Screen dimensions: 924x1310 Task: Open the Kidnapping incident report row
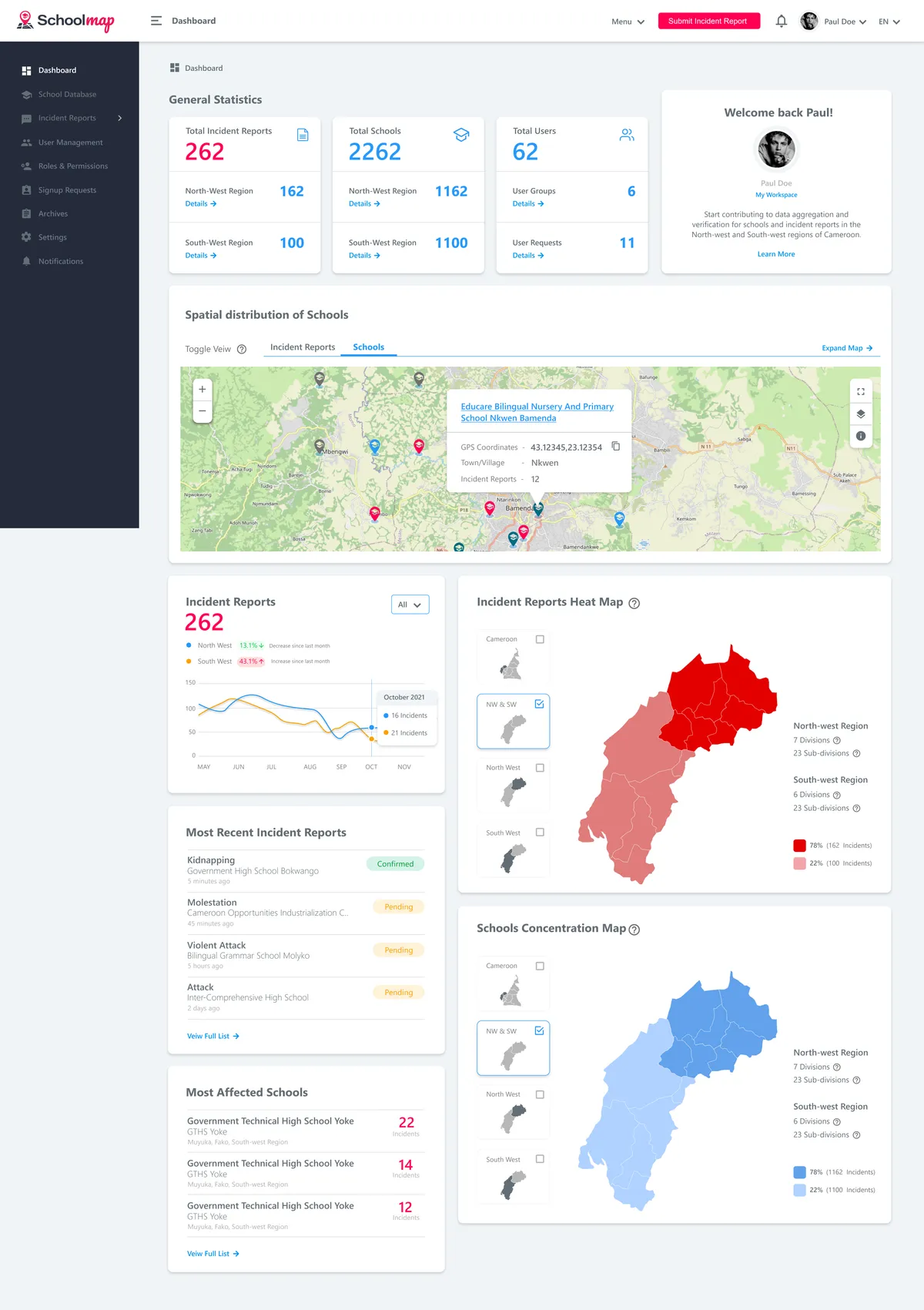coord(306,869)
